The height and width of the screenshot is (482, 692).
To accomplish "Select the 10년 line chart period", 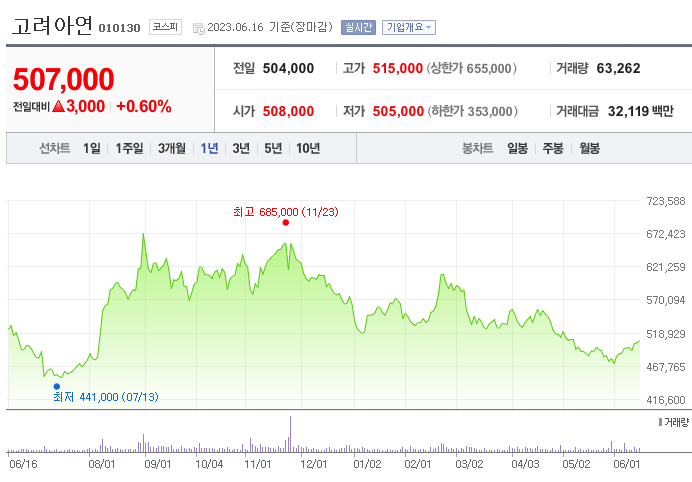I will tap(308, 148).
